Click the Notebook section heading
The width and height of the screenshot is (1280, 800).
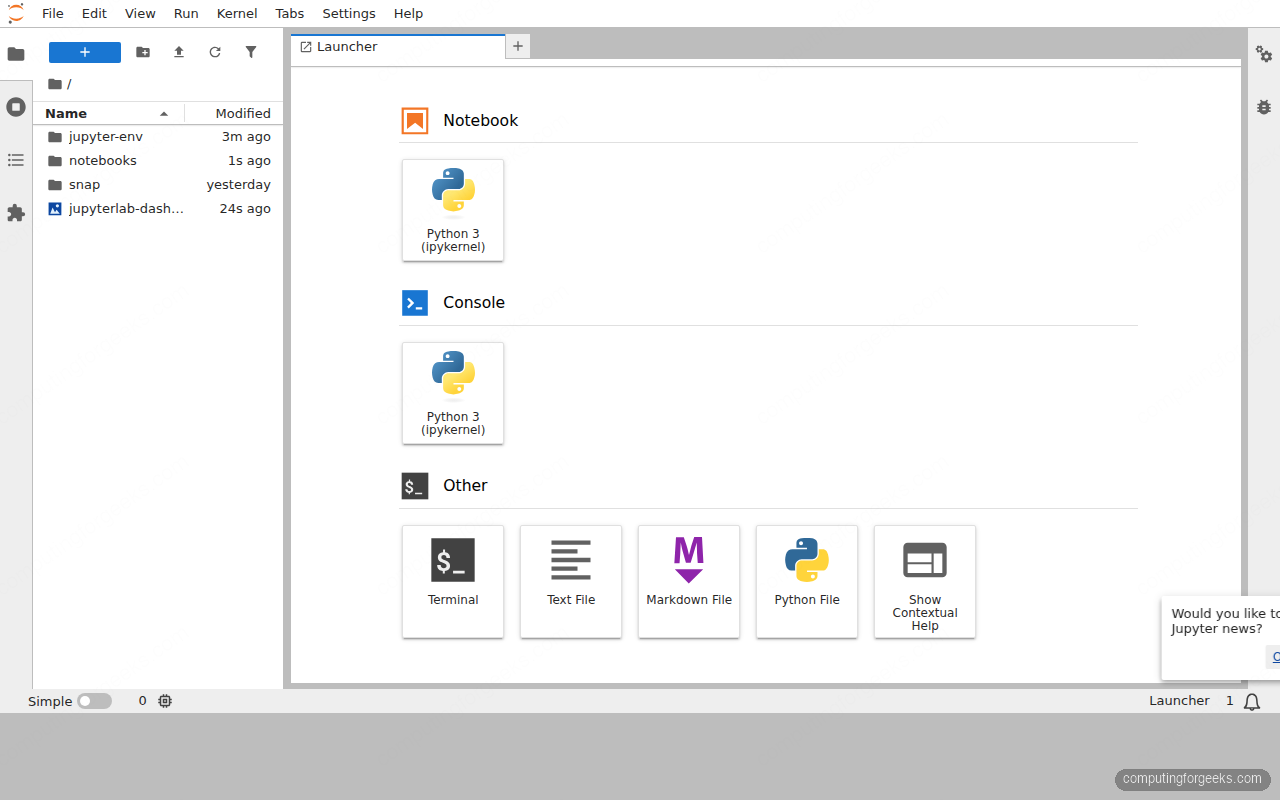pyautogui.click(x=481, y=120)
